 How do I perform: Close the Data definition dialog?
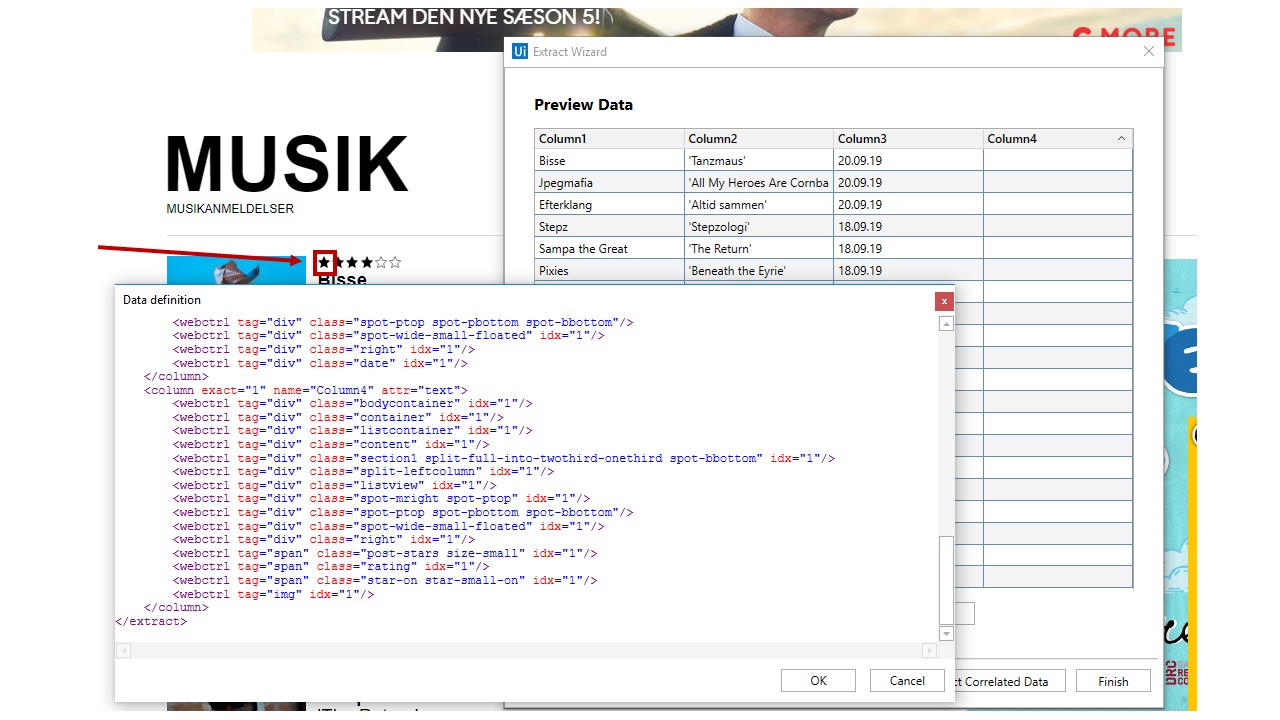(x=945, y=301)
